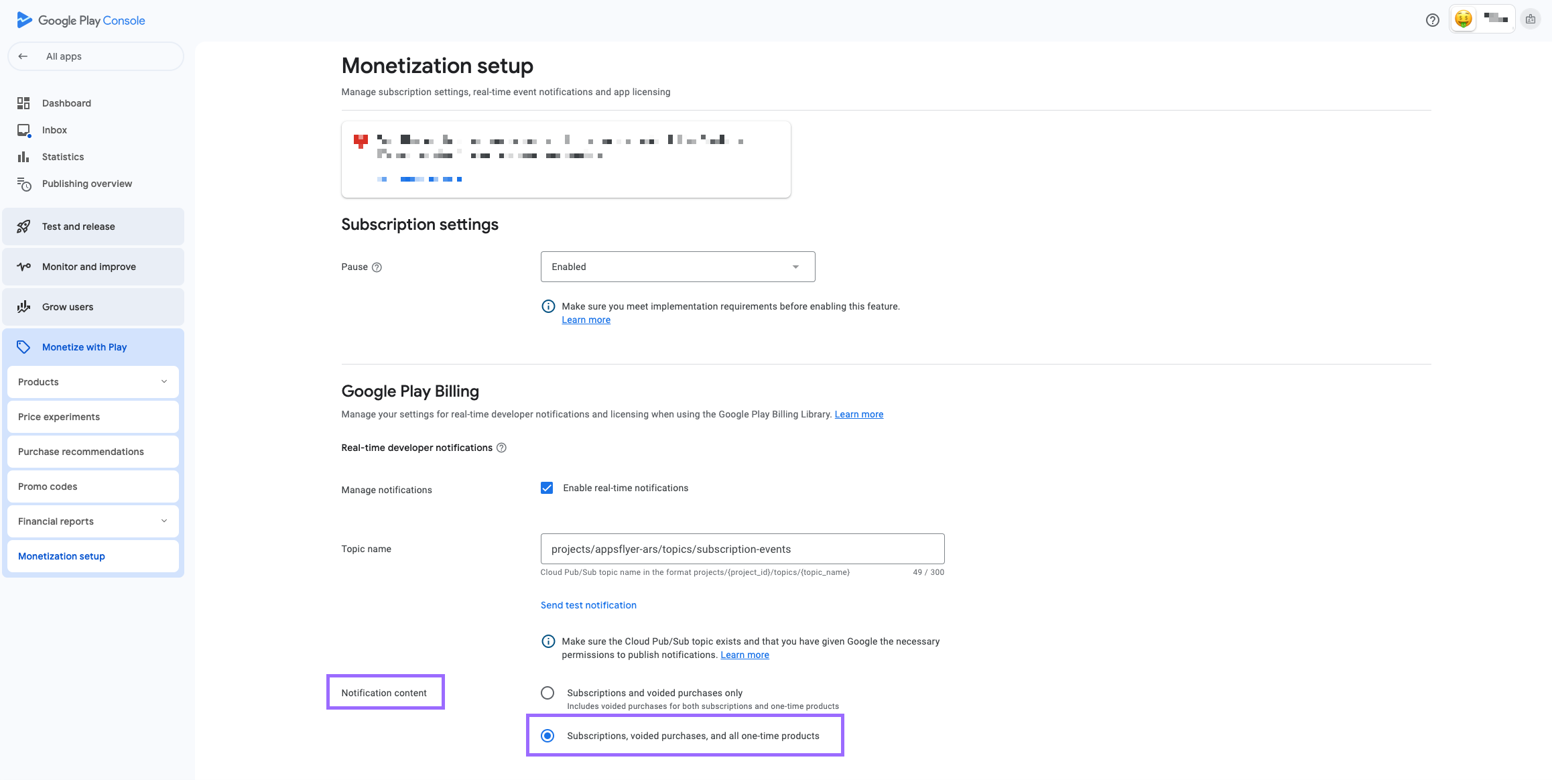Viewport: 1552px width, 784px height.
Task: Click Send test notification link
Action: [588, 605]
